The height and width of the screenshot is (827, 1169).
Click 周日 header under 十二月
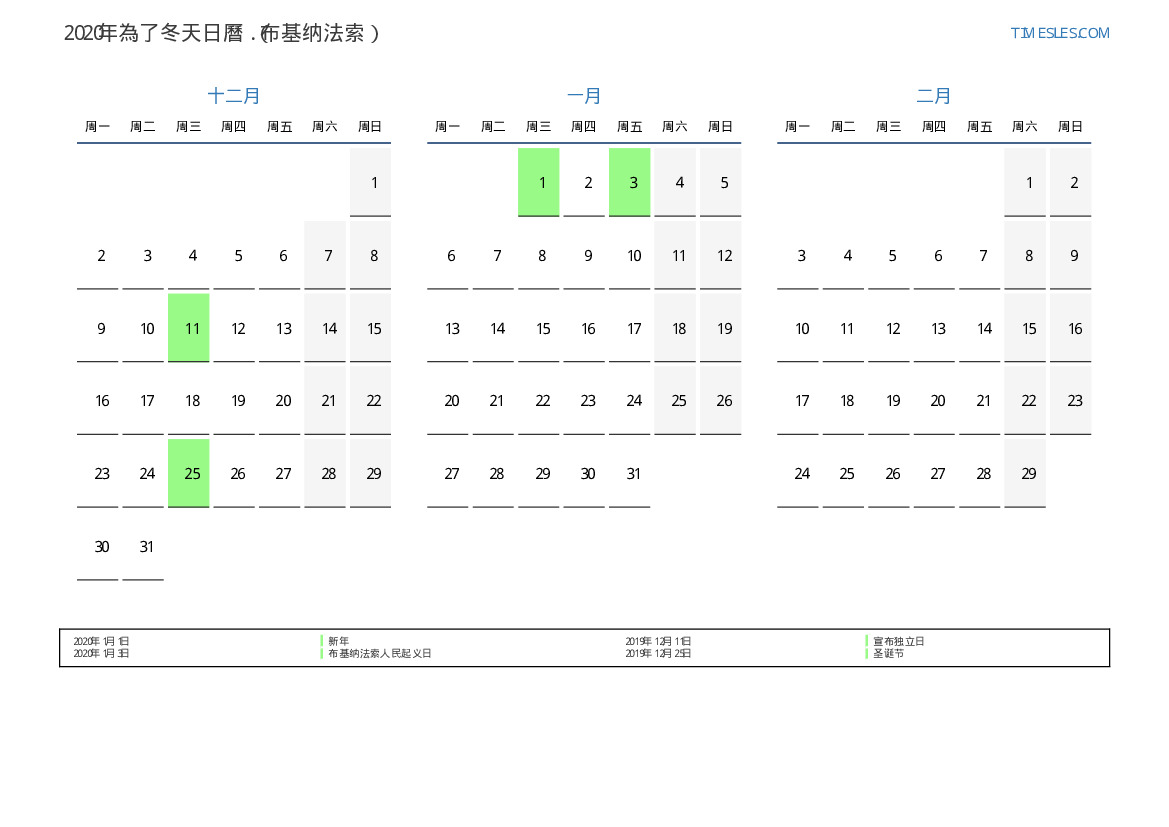click(370, 127)
